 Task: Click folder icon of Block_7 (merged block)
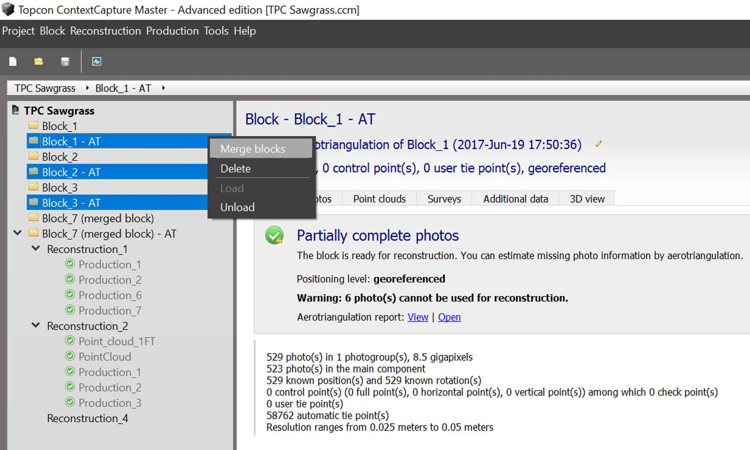click(x=33, y=218)
